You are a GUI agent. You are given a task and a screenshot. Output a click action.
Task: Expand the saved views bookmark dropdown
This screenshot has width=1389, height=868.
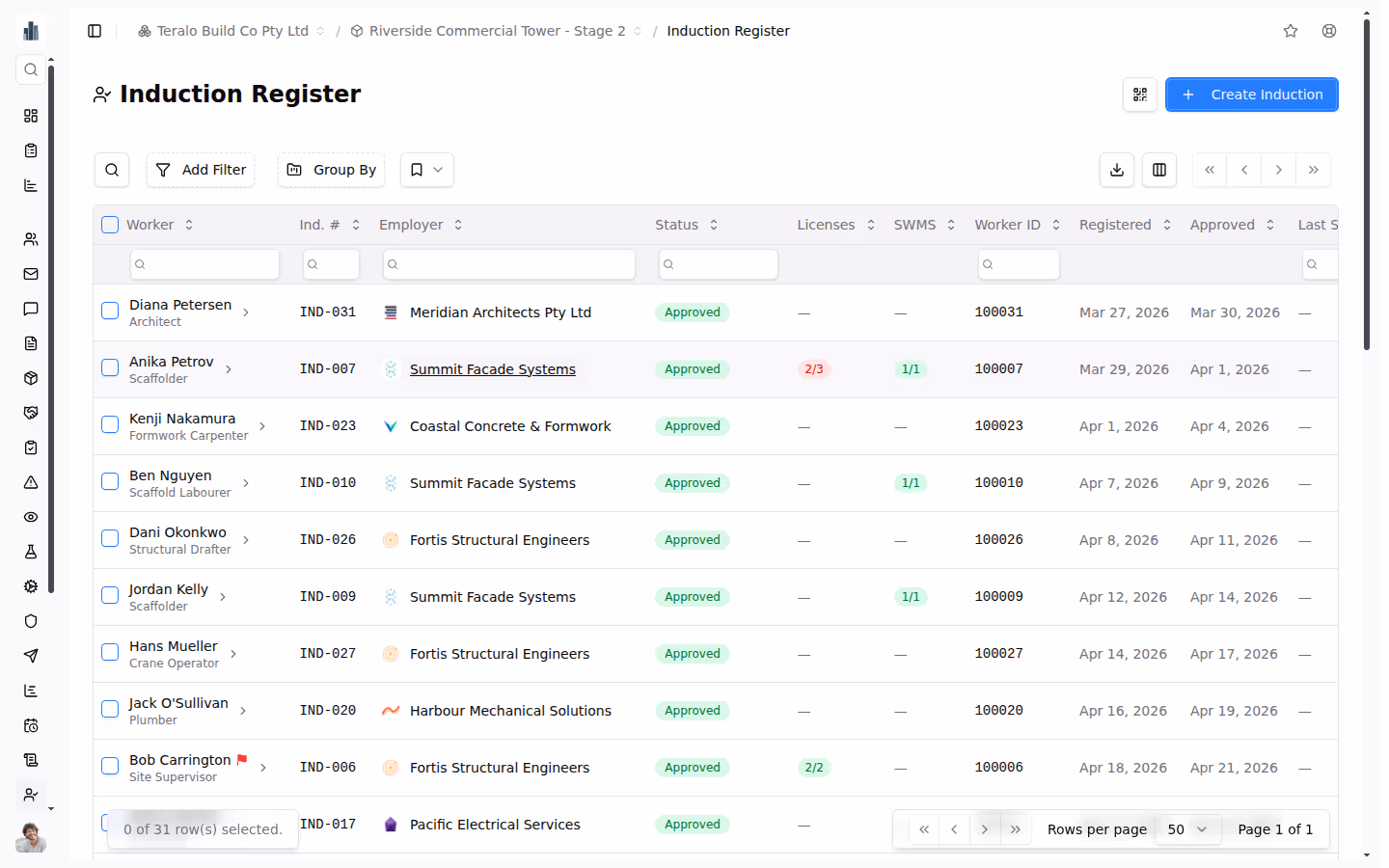(426, 170)
